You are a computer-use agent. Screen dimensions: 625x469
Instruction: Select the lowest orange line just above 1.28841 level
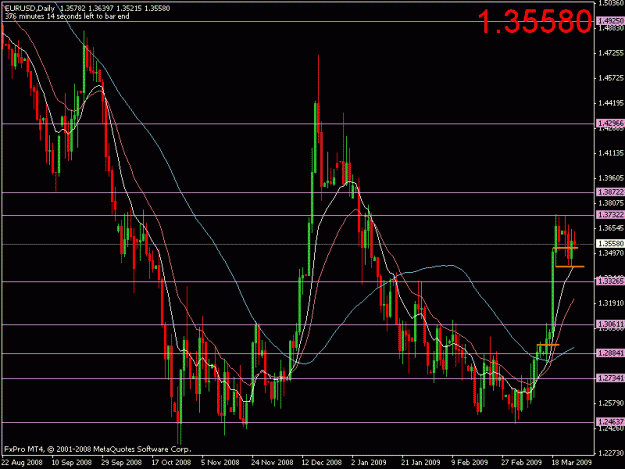[x=548, y=344]
